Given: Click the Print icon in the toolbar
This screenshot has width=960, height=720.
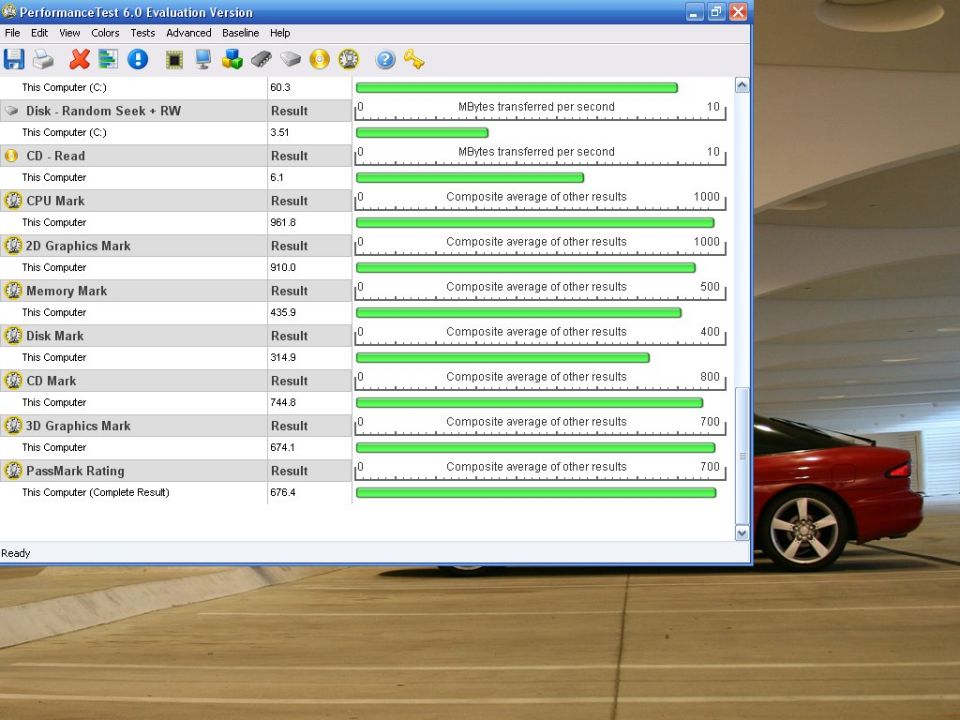Looking at the screenshot, I should (x=43, y=59).
